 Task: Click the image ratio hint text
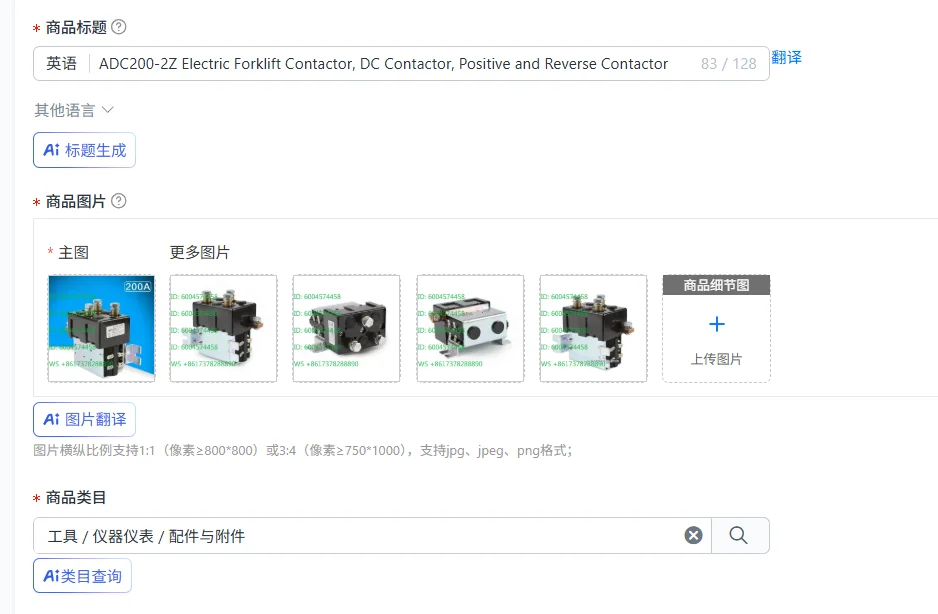tap(303, 451)
